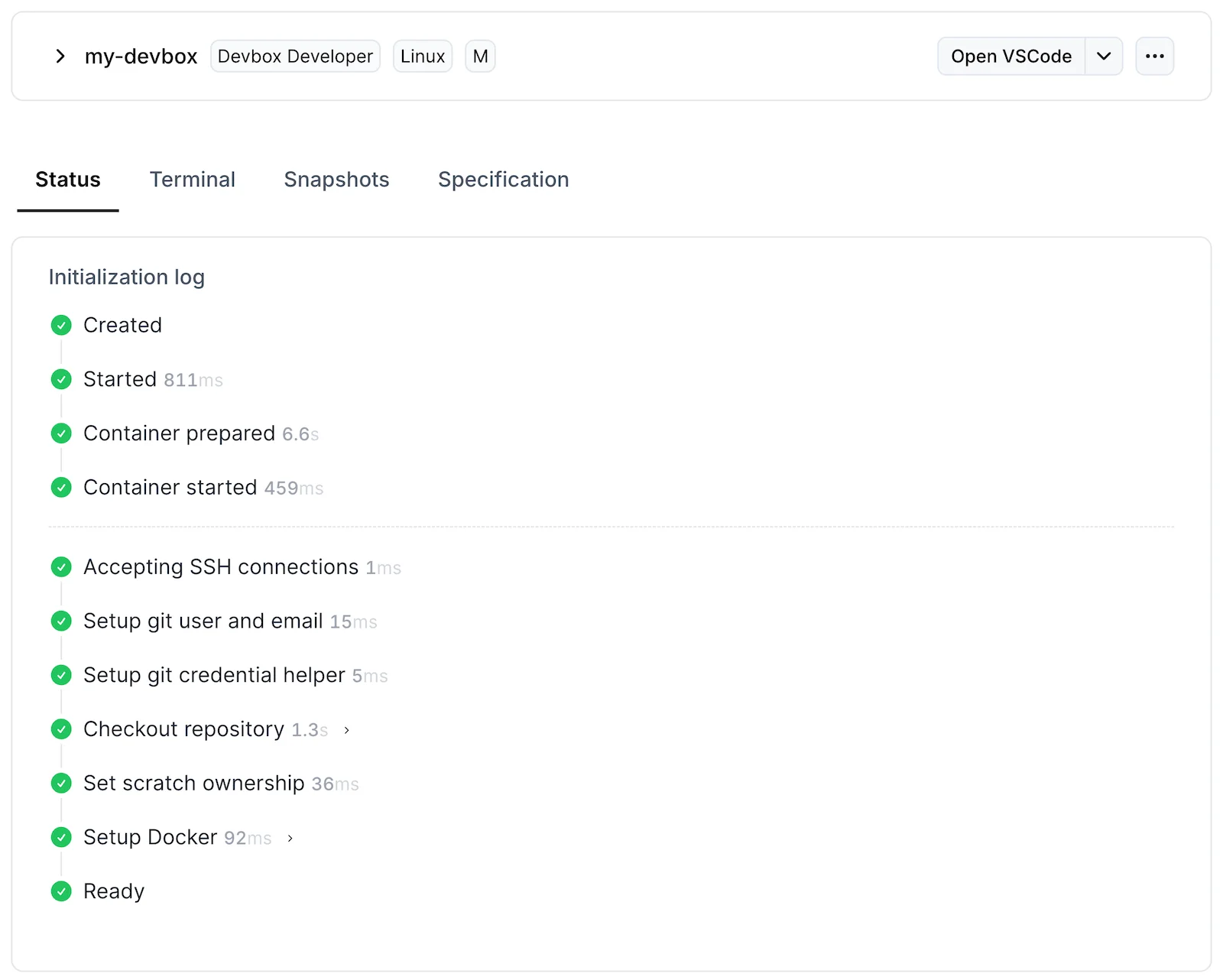Open the dropdown next to Open VSCode

pos(1104,57)
